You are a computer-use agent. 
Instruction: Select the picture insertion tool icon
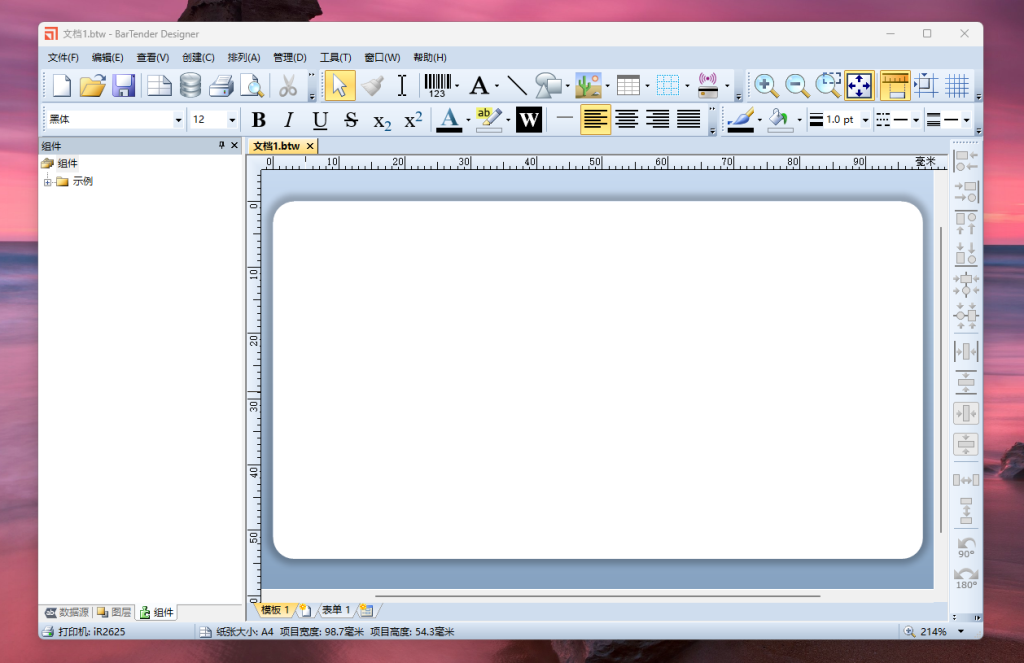[588, 85]
